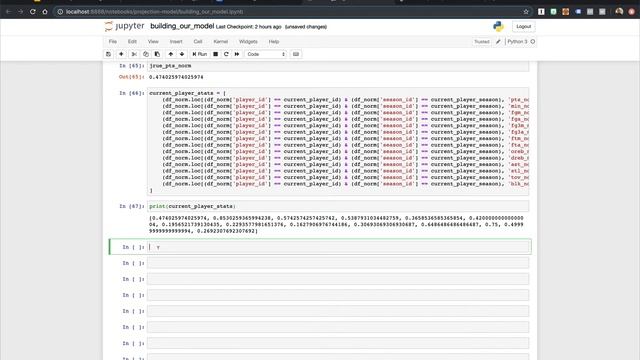Click the Last Checkpoint status text
The image size is (640, 360).
[x=249, y=27]
